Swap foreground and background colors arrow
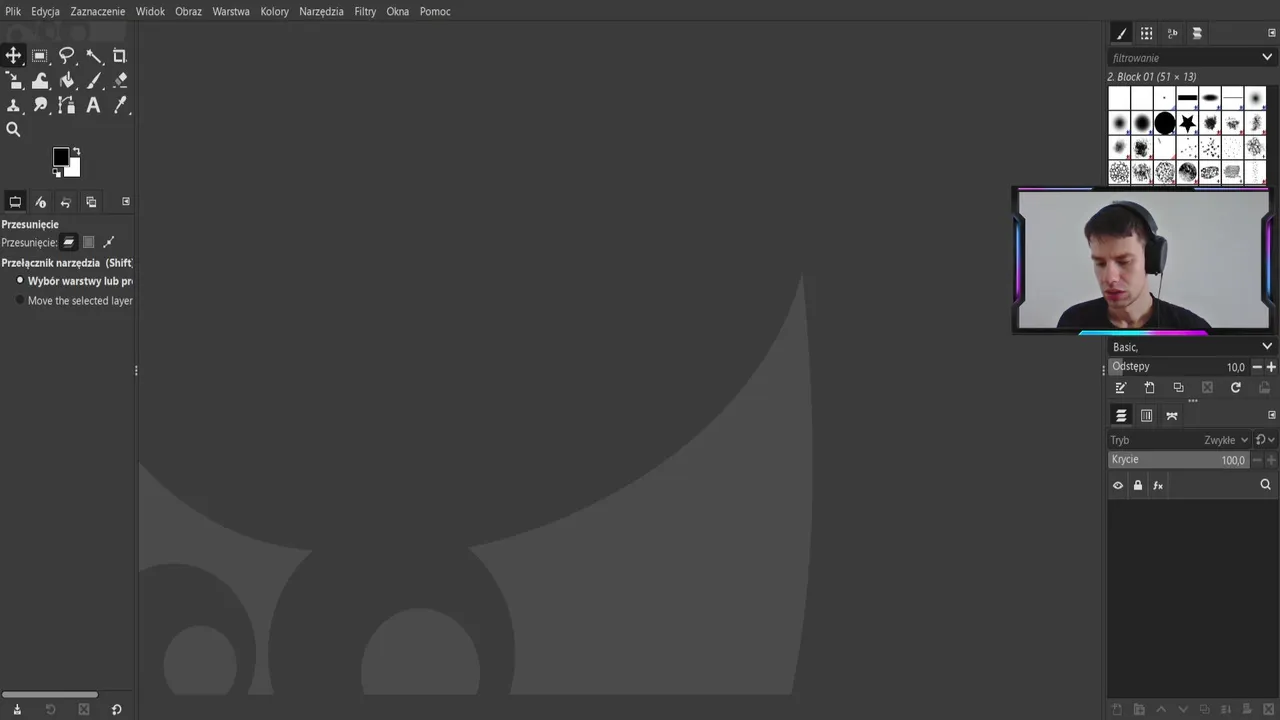 coord(76,152)
